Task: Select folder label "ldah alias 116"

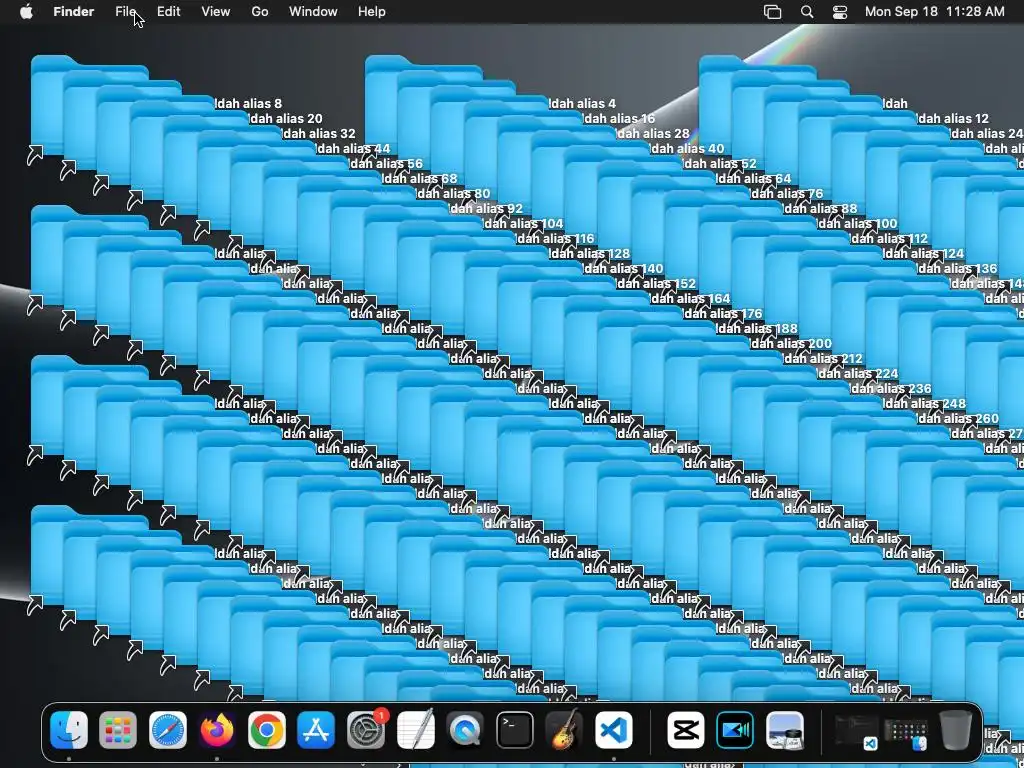Action: pos(556,238)
